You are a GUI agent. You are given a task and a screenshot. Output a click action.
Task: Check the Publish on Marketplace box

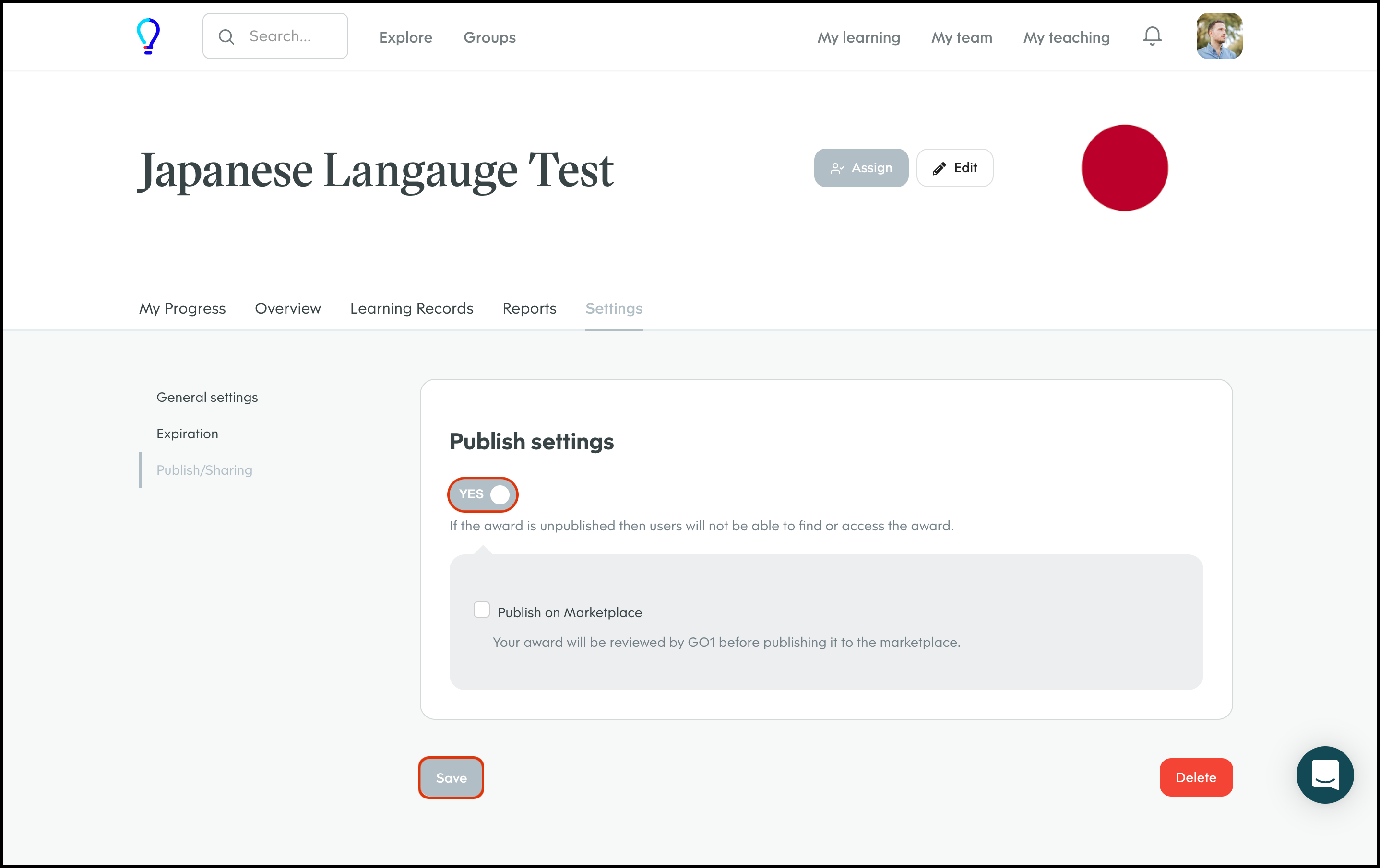tap(481, 610)
